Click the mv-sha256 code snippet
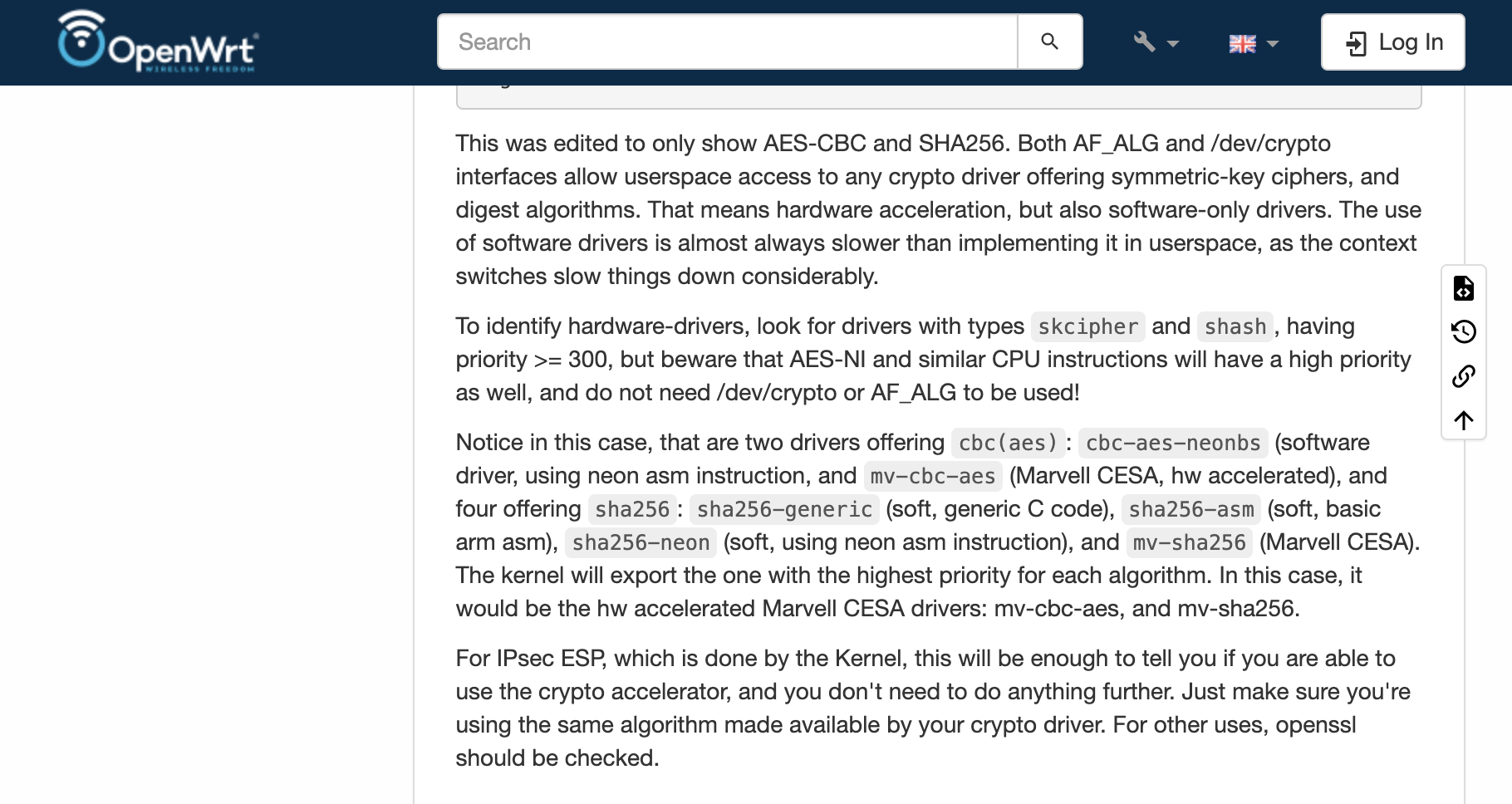 point(1189,543)
